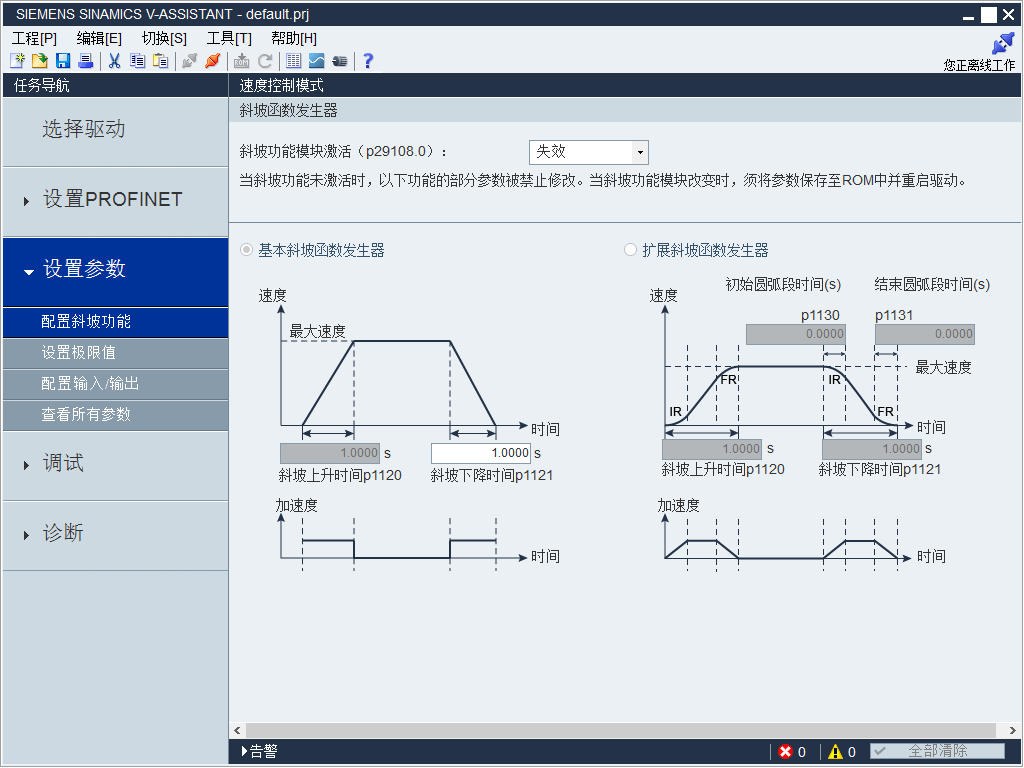The image size is (1024, 768).
Task: Open an existing project file
Action: [x=40, y=61]
